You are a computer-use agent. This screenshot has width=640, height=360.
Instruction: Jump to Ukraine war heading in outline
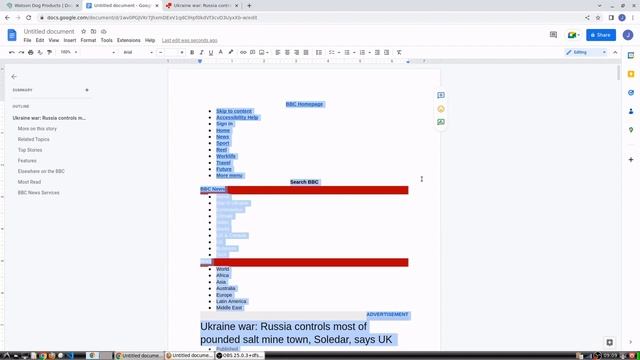pos(49,118)
